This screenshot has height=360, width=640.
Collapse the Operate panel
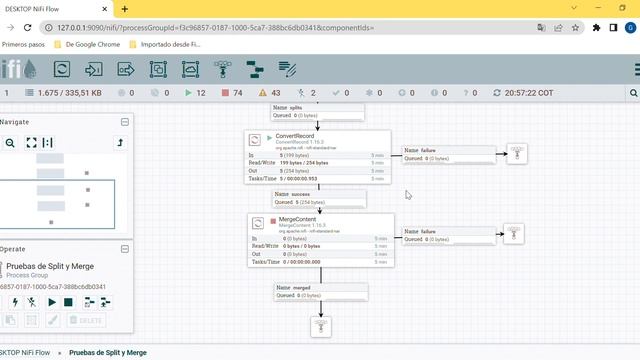click(x=125, y=249)
